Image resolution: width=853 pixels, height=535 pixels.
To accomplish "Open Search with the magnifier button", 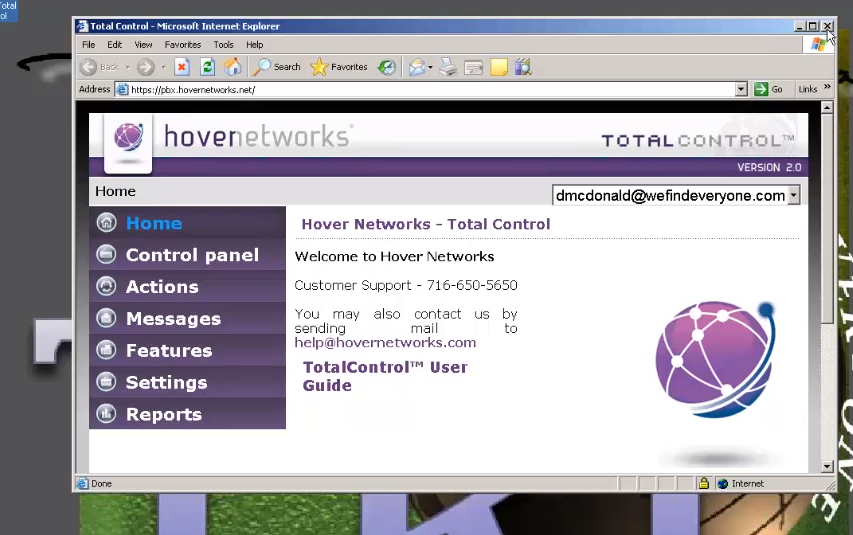I will pos(277,67).
